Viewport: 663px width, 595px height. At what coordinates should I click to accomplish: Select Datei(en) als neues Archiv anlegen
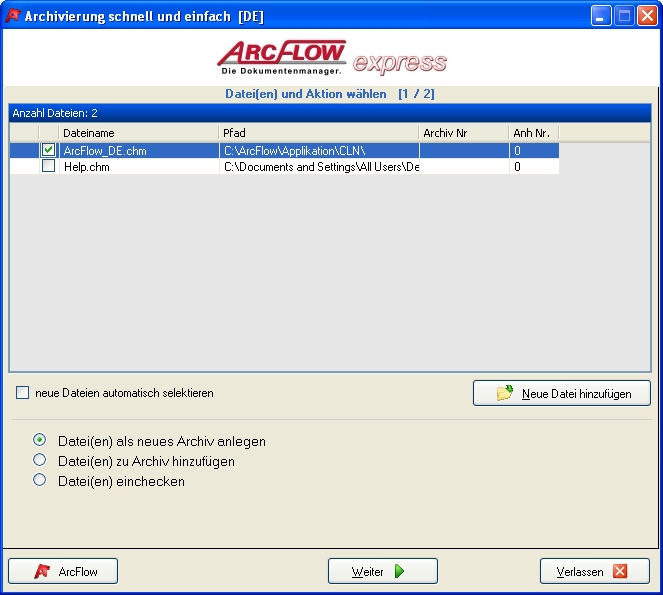coord(40,440)
